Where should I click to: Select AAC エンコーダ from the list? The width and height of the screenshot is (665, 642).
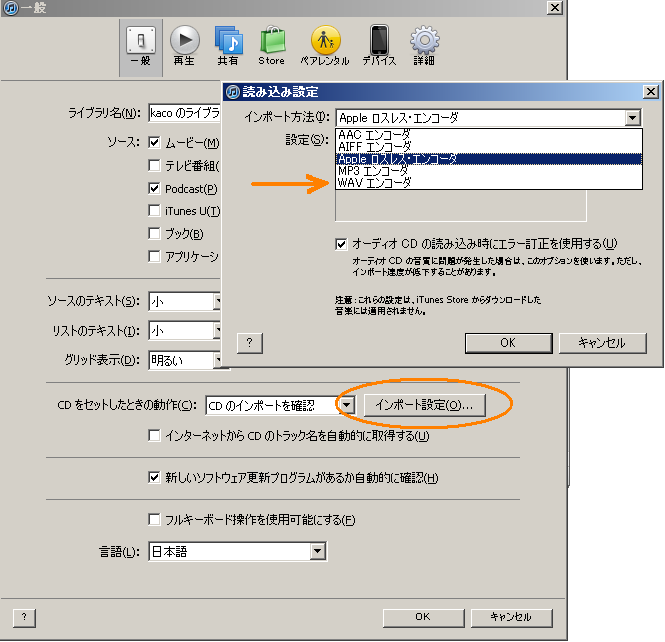(489, 135)
